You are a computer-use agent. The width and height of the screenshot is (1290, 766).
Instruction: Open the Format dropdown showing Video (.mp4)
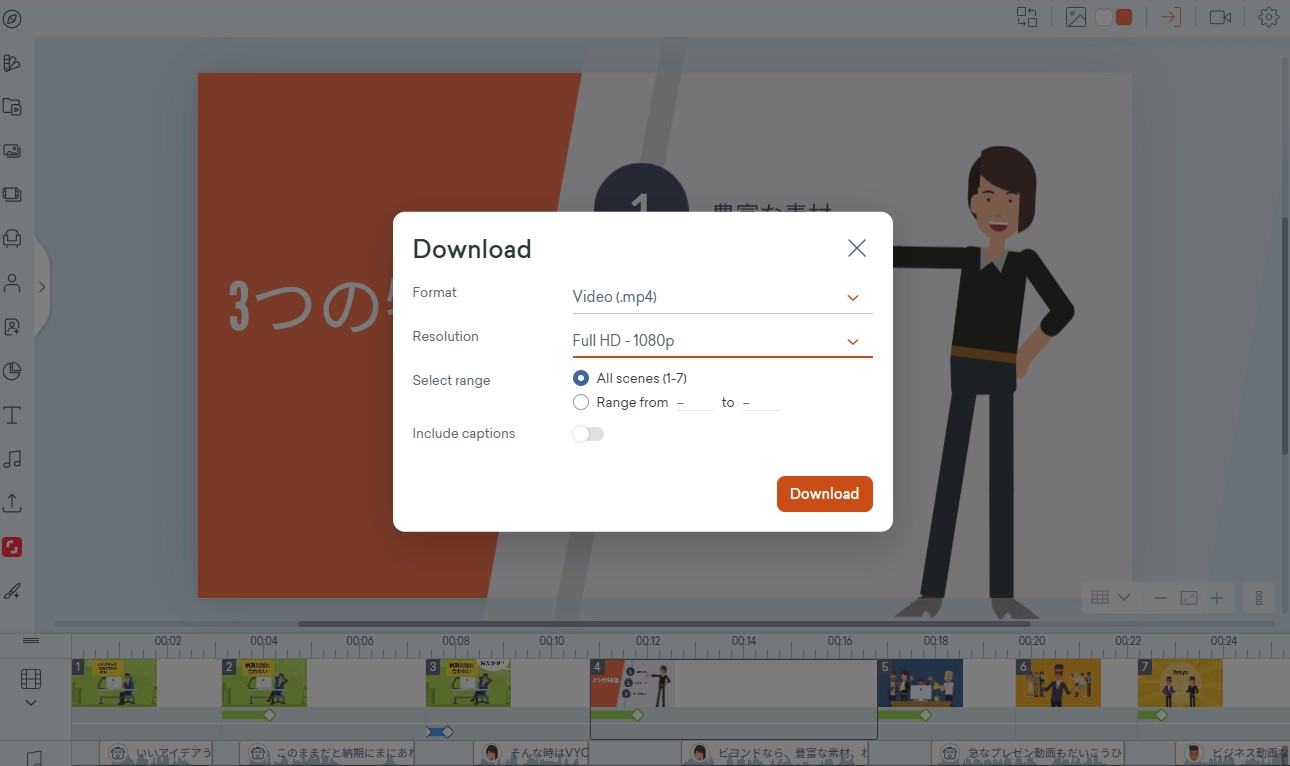tap(722, 297)
